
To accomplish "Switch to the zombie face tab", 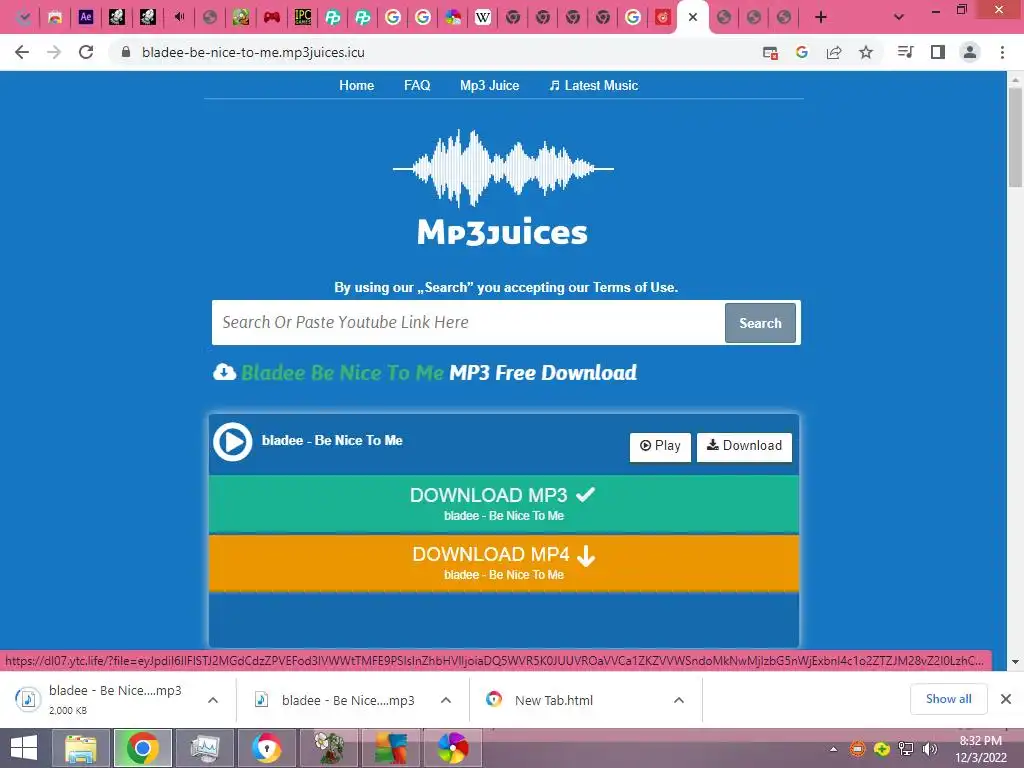I will click(x=241, y=18).
